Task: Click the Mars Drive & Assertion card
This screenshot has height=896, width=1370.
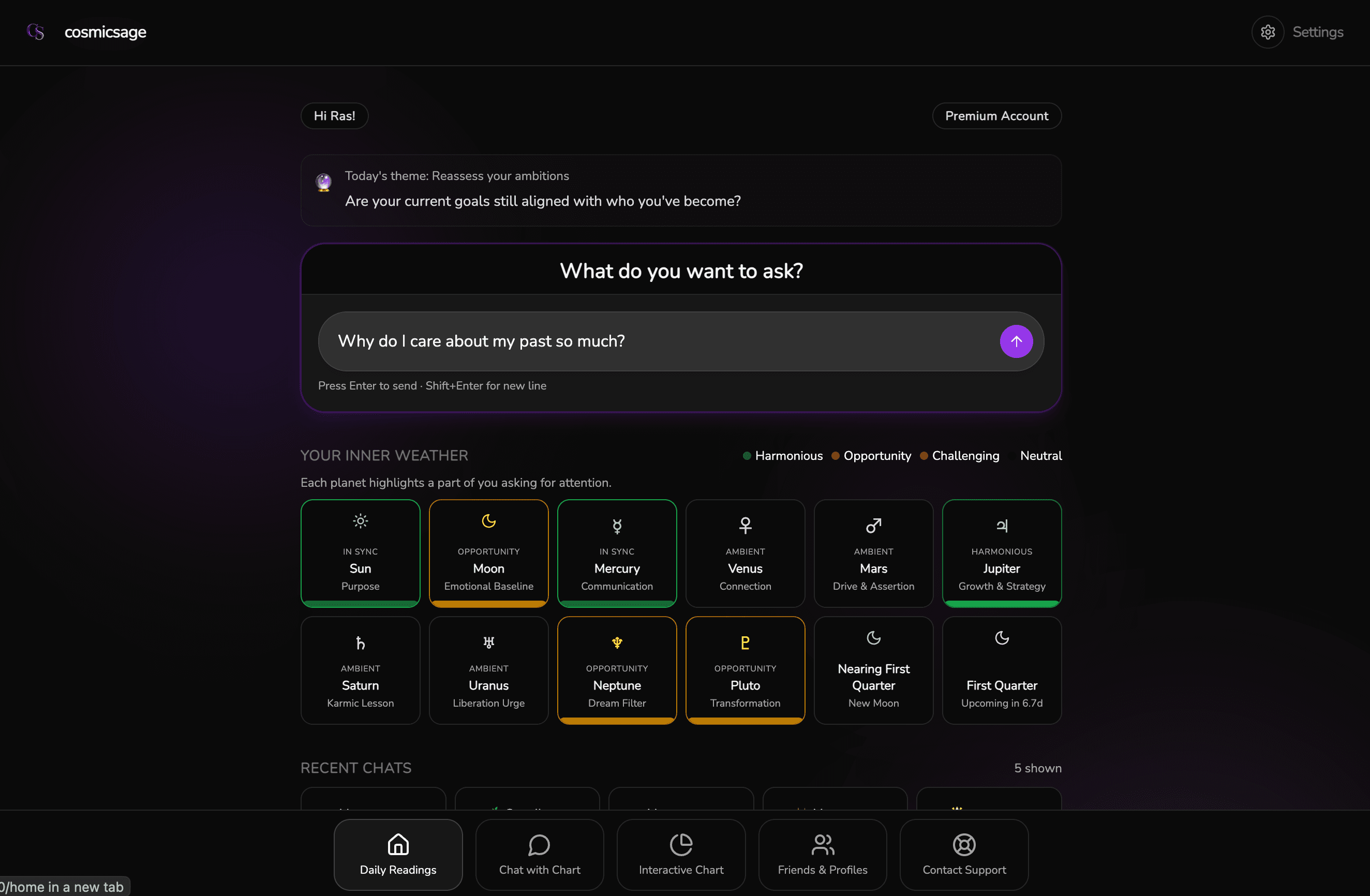Action: (873, 553)
